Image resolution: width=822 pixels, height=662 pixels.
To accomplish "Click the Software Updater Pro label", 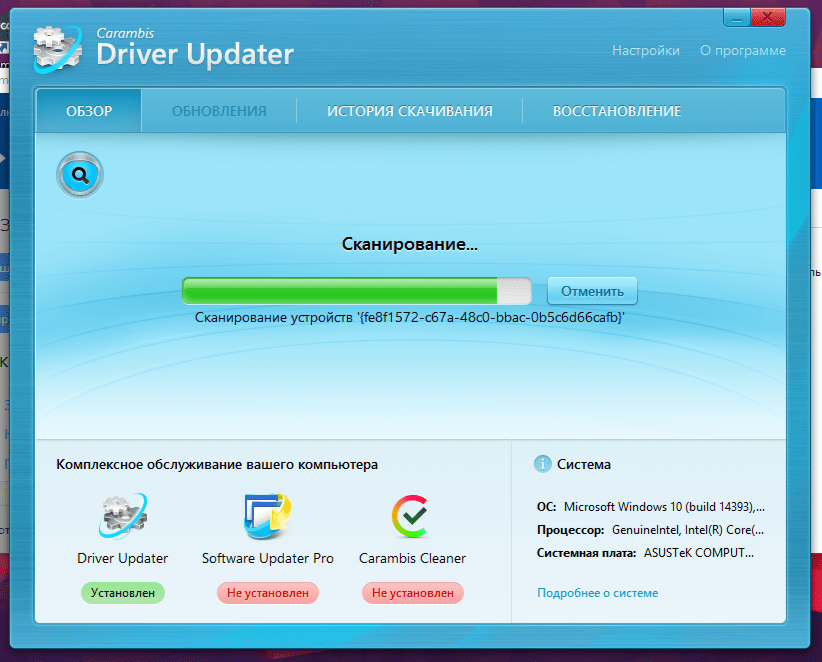I will (x=268, y=558).
